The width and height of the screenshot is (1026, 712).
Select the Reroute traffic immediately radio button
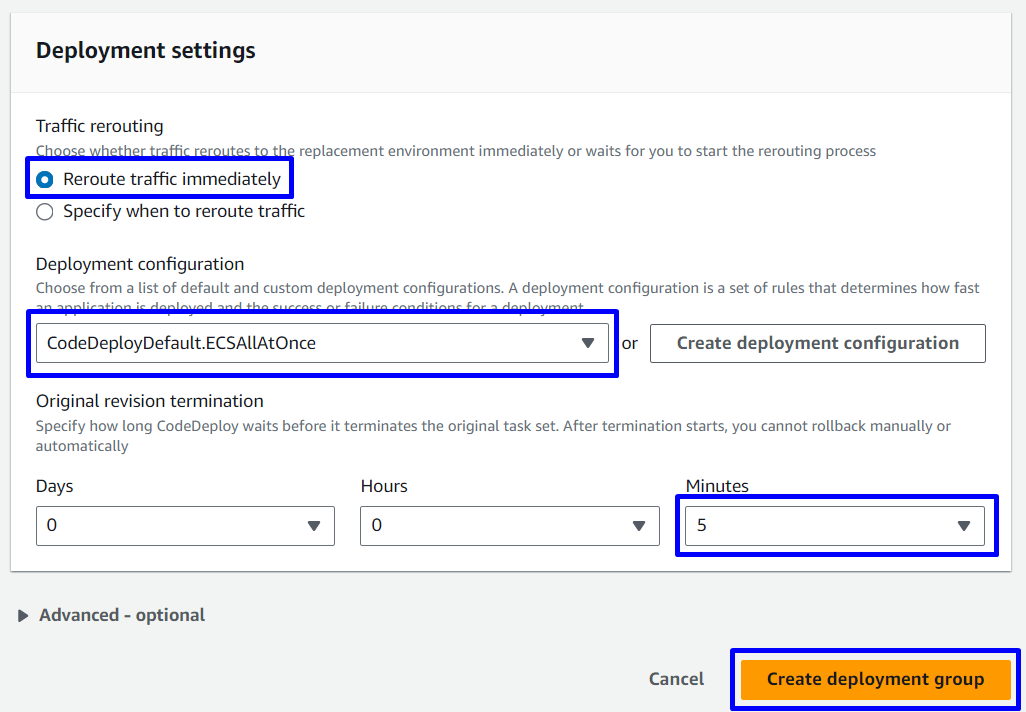[45, 180]
